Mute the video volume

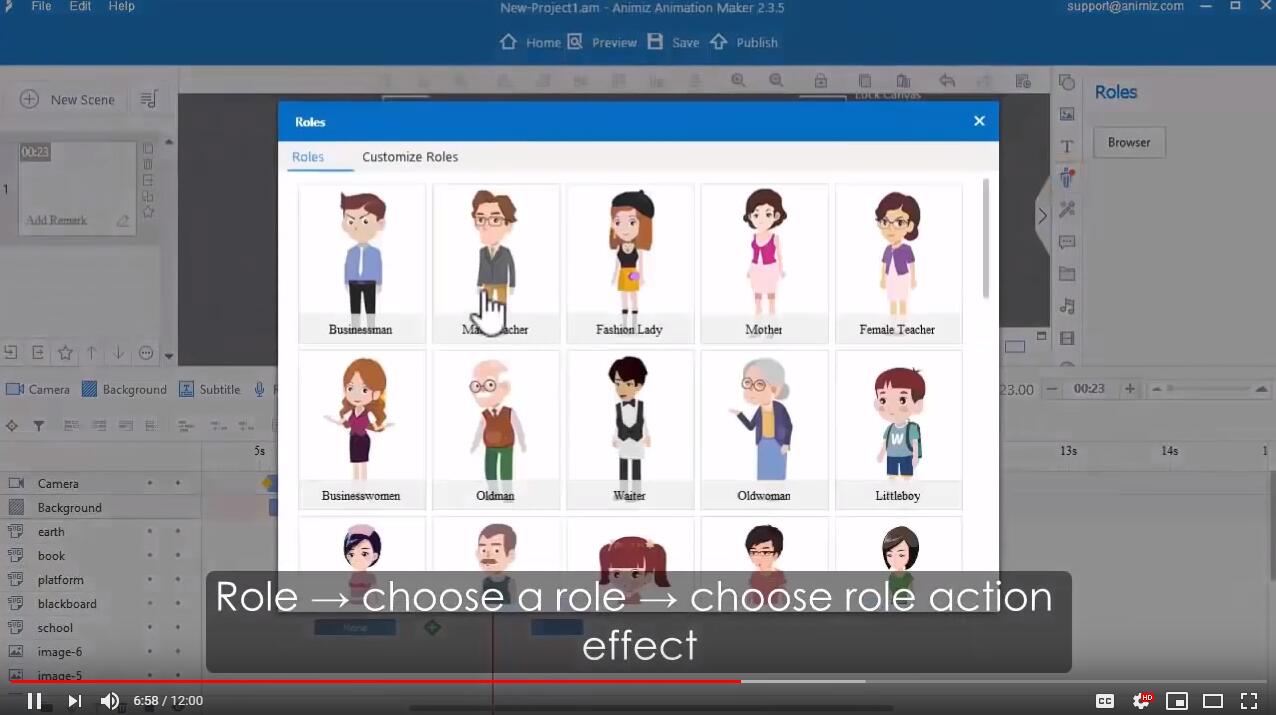tap(110, 701)
